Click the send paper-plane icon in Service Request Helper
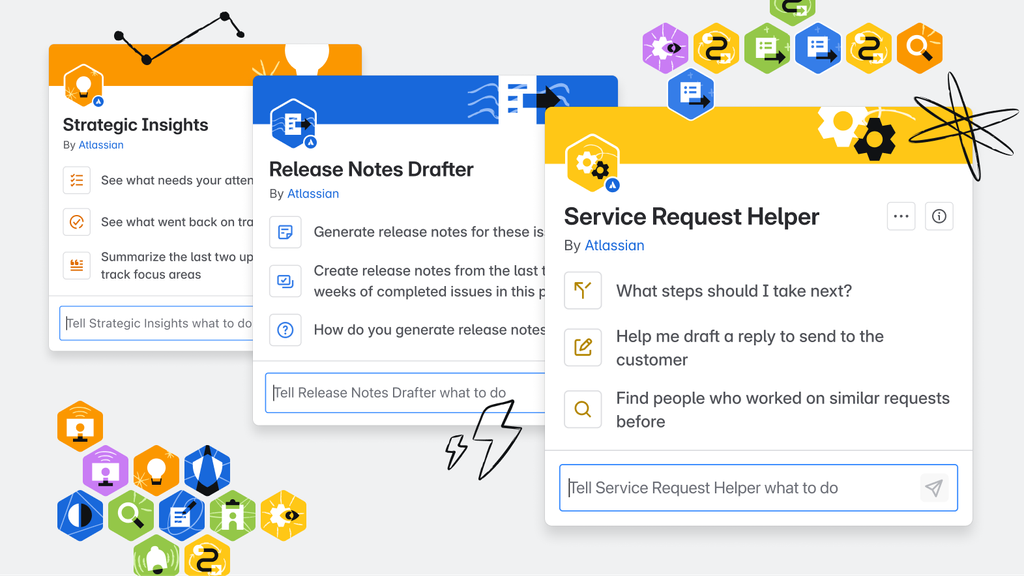Viewport: 1024px width, 576px height. (x=934, y=488)
